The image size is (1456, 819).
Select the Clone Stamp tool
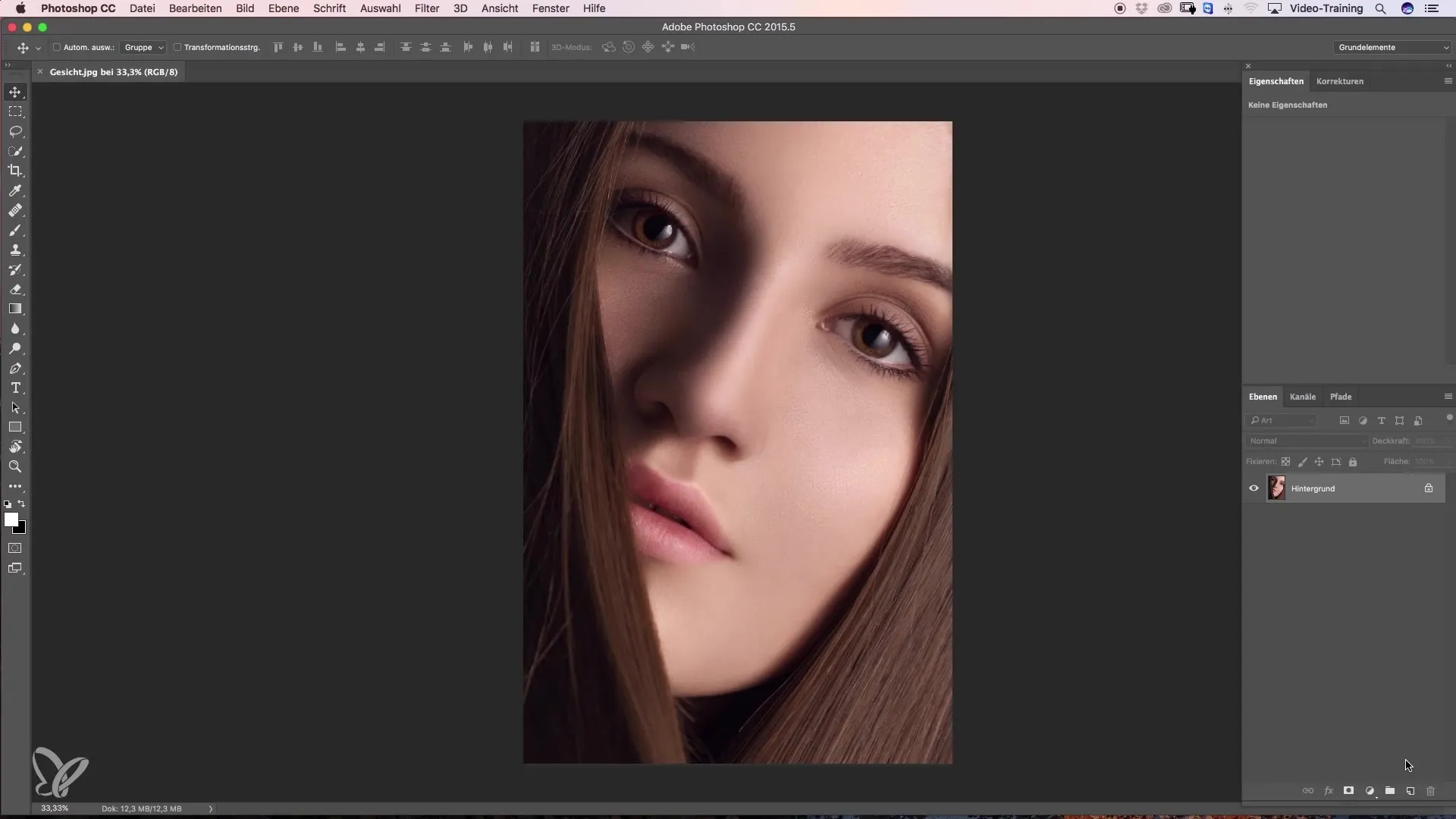[x=15, y=249]
